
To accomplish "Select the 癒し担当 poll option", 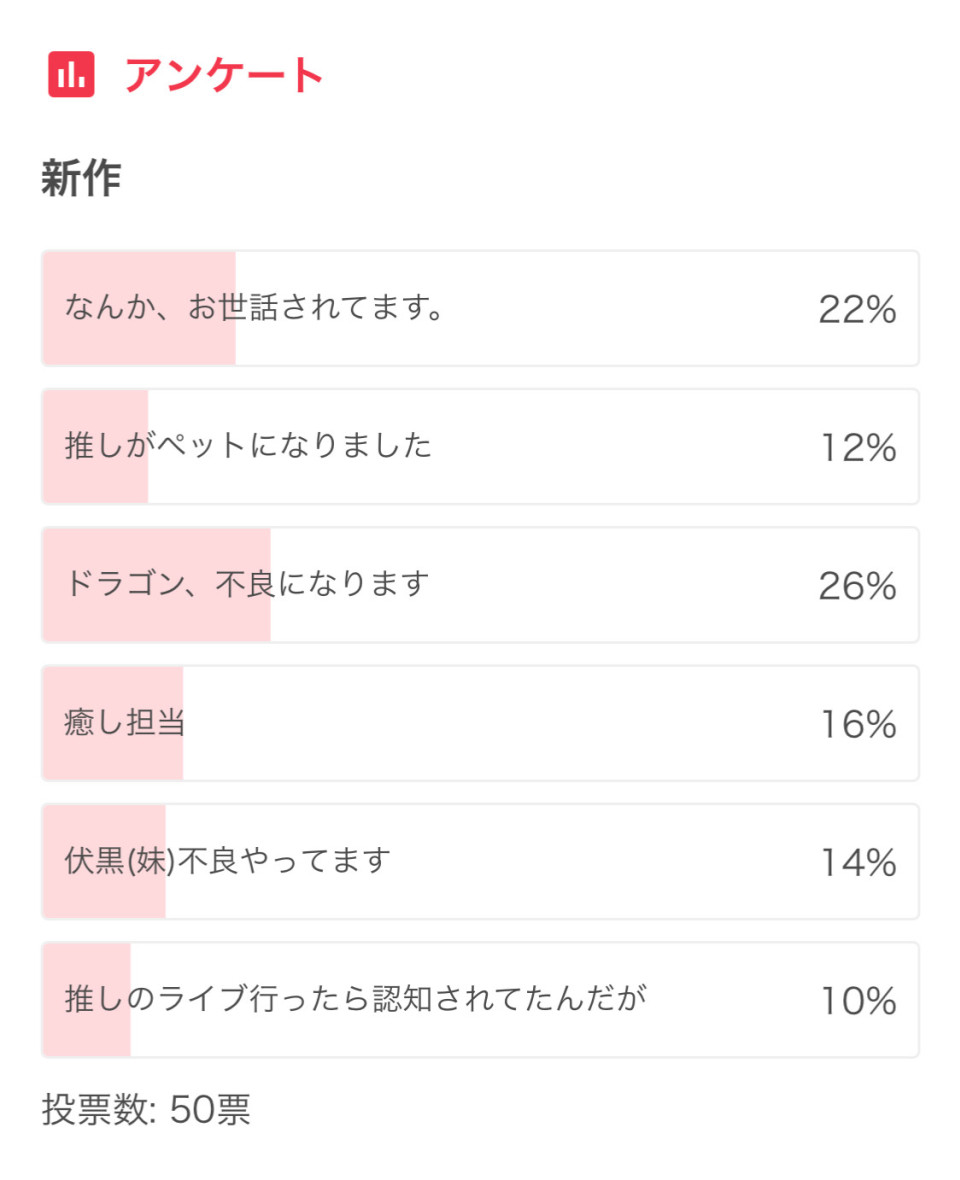I will coord(480,723).
